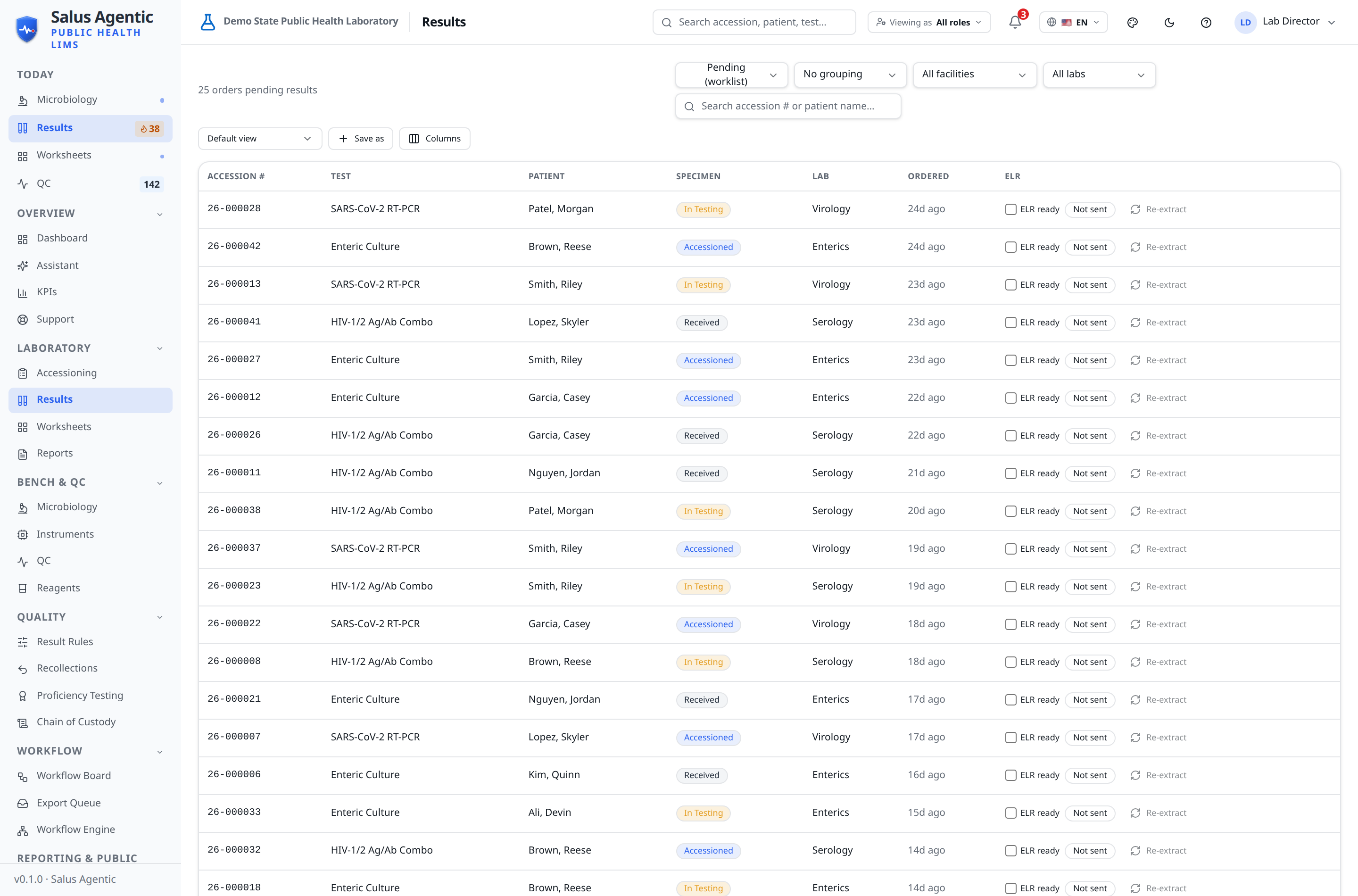Click the LD avatar circle
1358x896 pixels.
tap(1245, 22)
